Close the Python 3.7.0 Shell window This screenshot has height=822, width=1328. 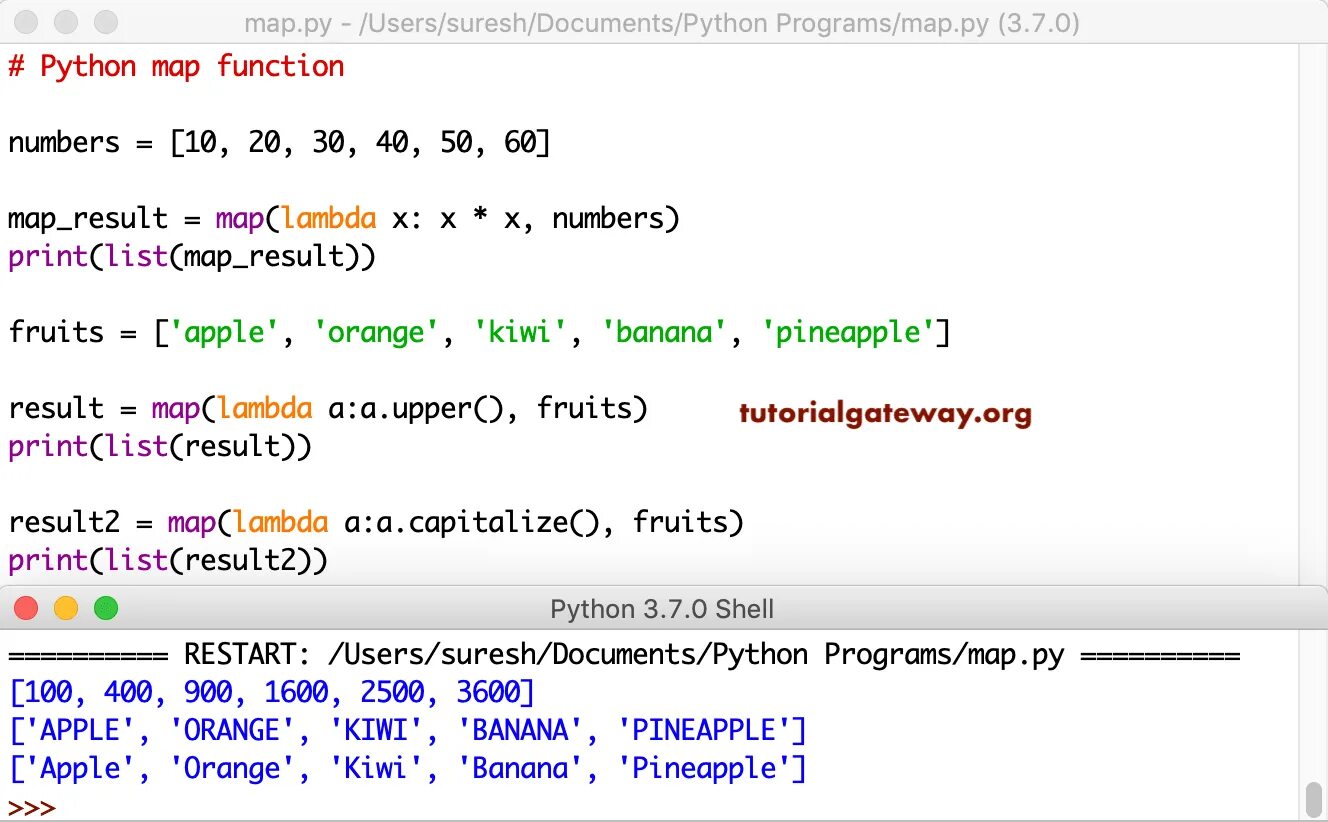click(26, 608)
